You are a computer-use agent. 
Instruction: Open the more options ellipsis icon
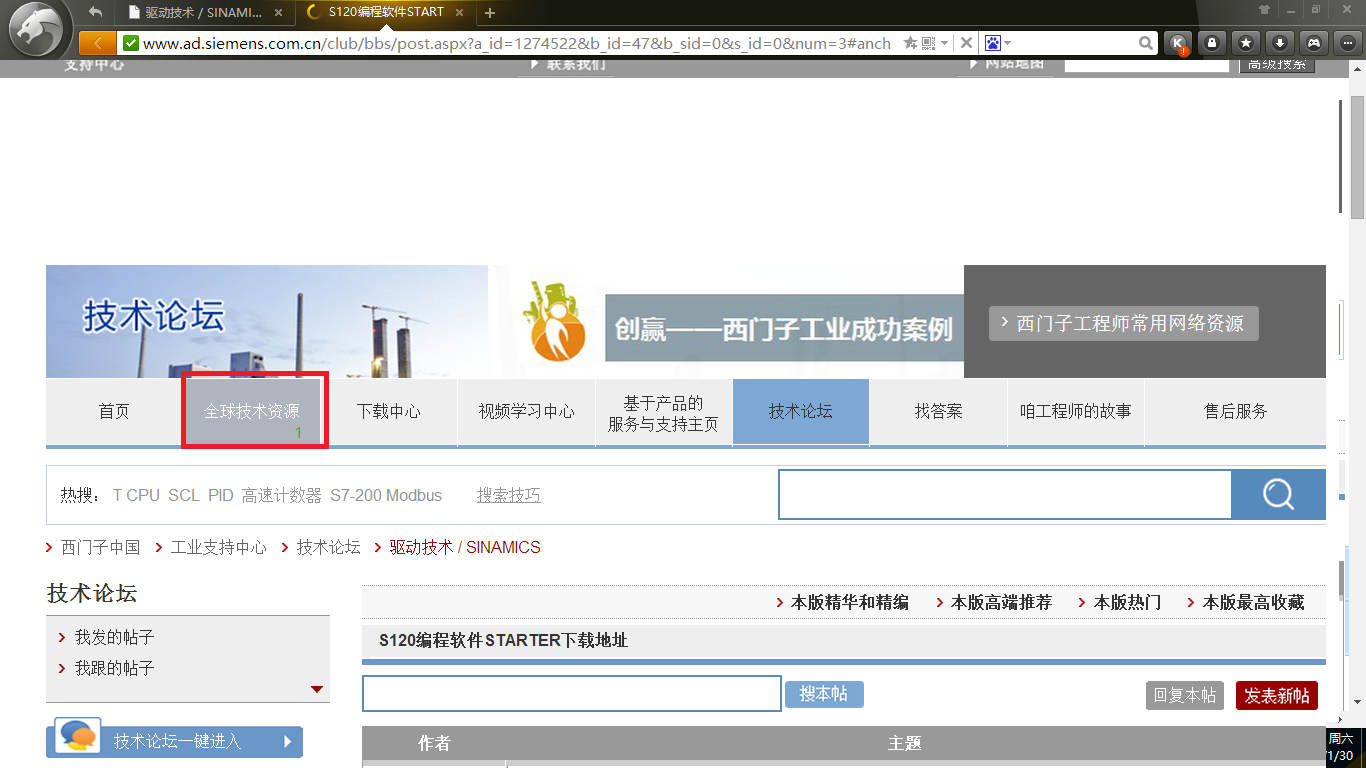(1348, 43)
